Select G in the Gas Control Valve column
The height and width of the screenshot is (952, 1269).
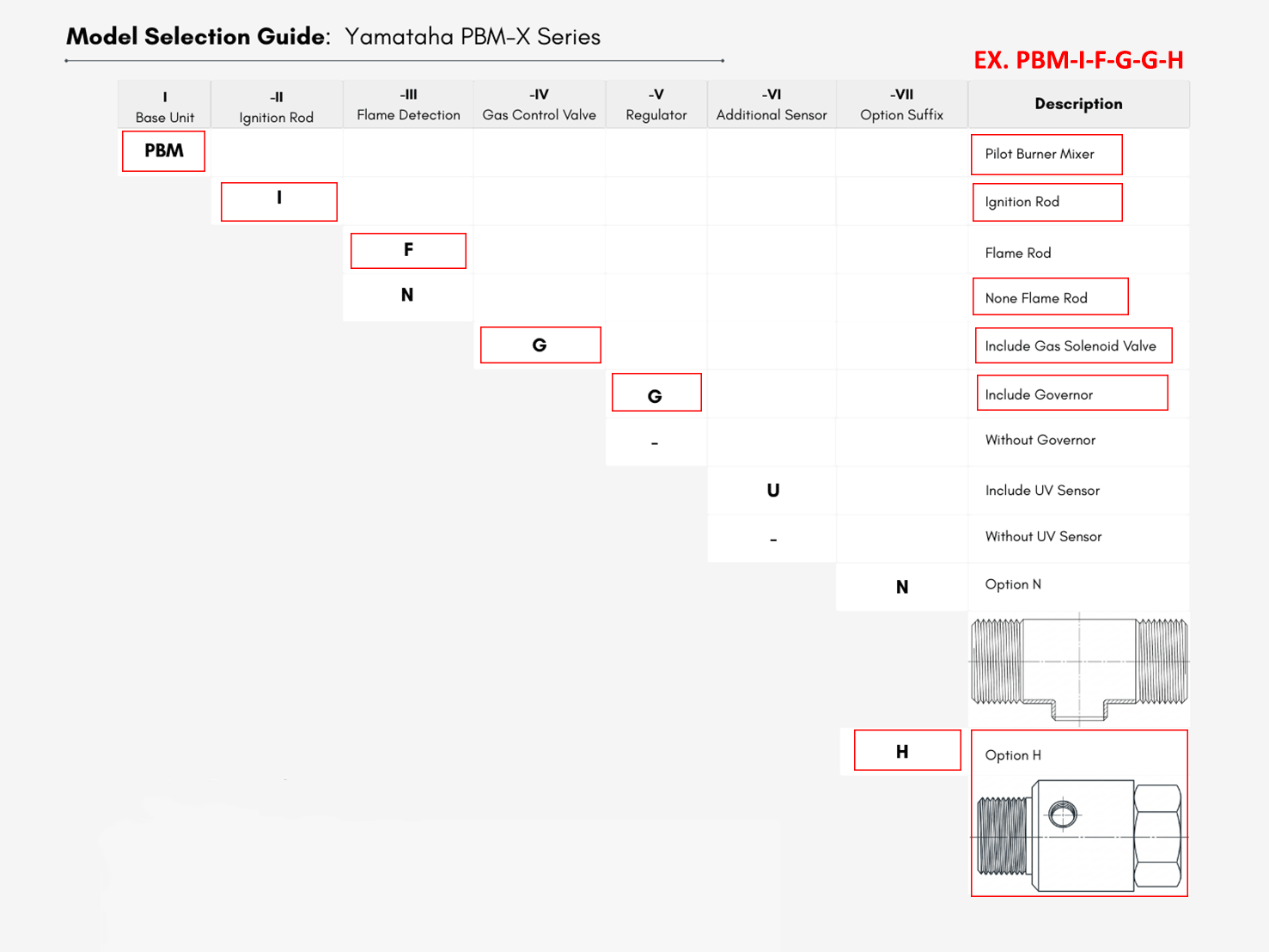pyautogui.click(x=540, y=345)
